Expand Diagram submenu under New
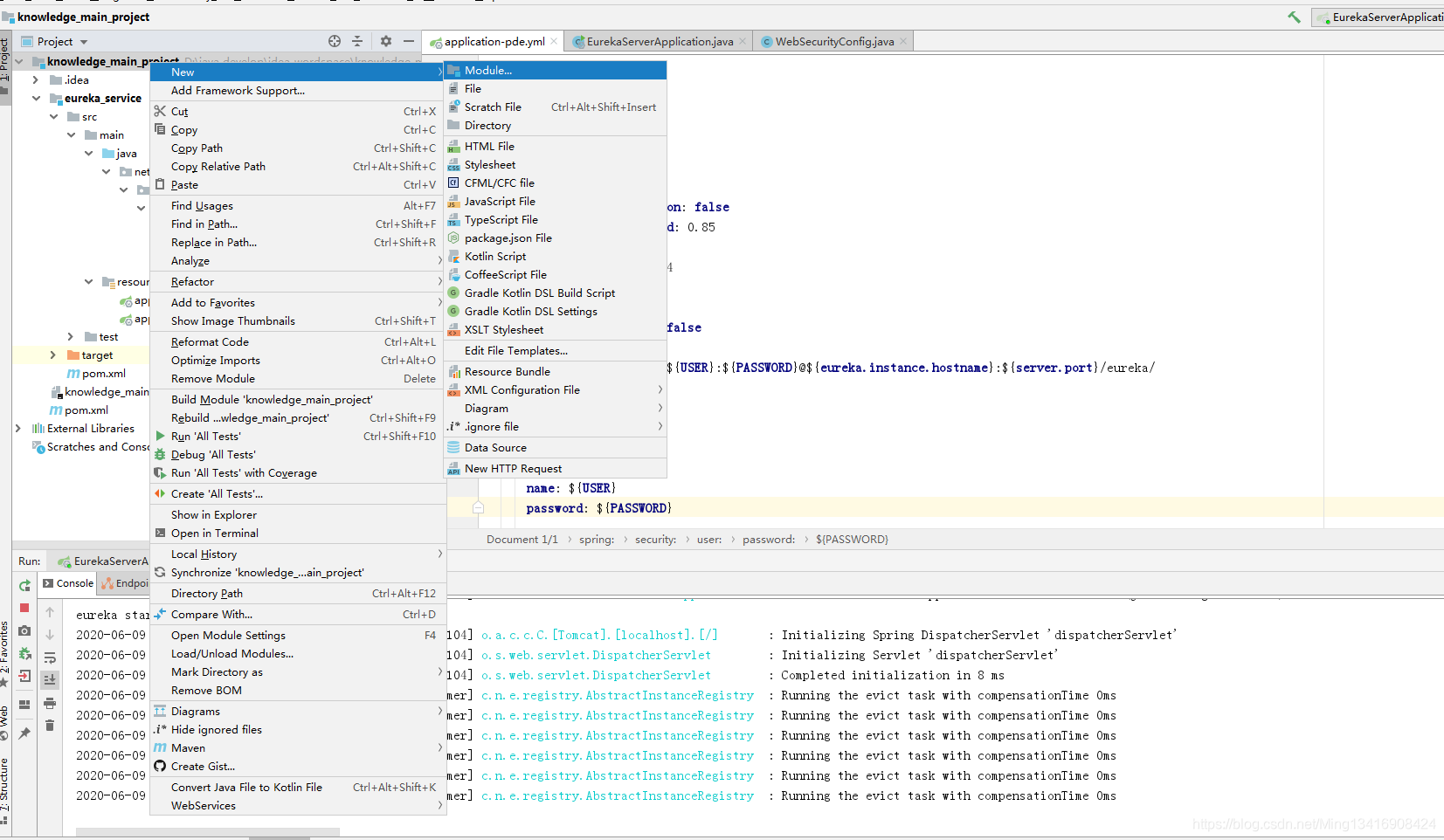The width and height of the screenshot is (1444, 840). point(556,409)
